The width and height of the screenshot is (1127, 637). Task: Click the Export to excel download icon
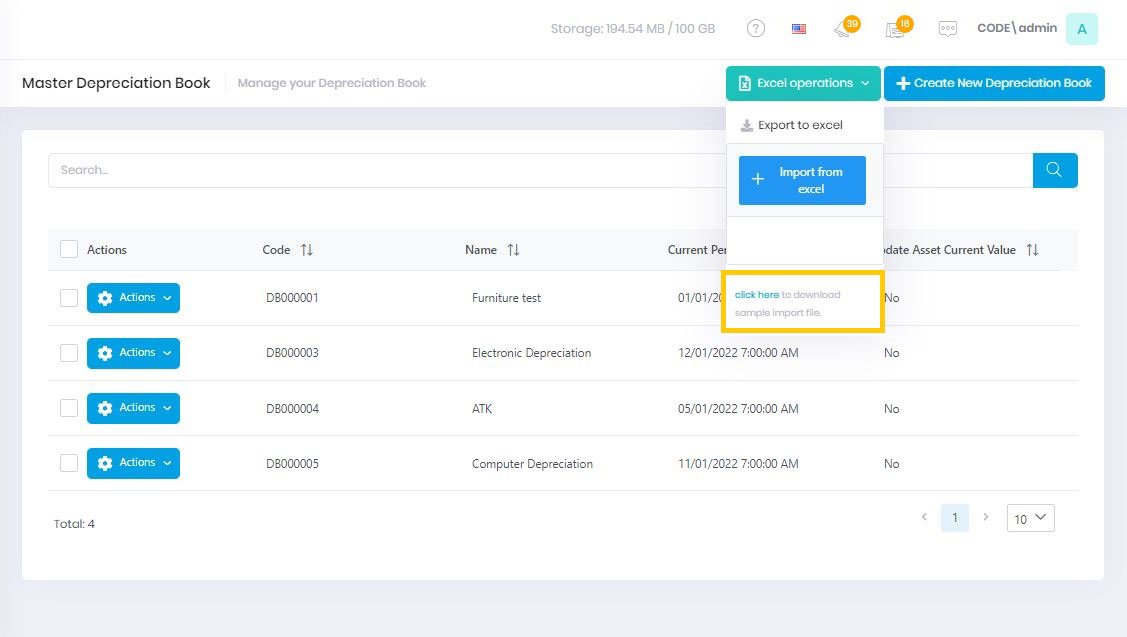click(x=747, y=124)
